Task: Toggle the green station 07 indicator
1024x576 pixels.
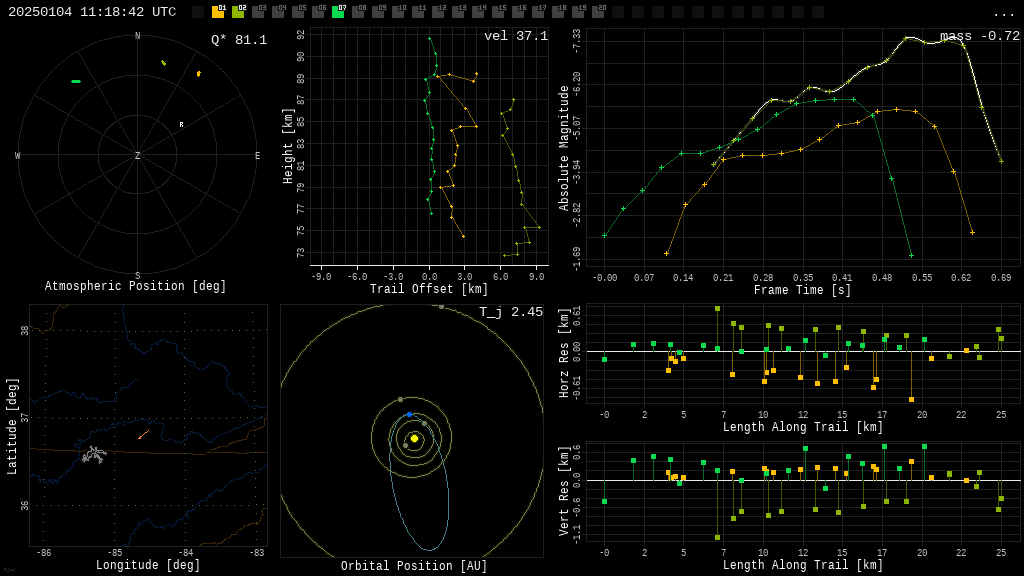Action: tap(338, 12)
